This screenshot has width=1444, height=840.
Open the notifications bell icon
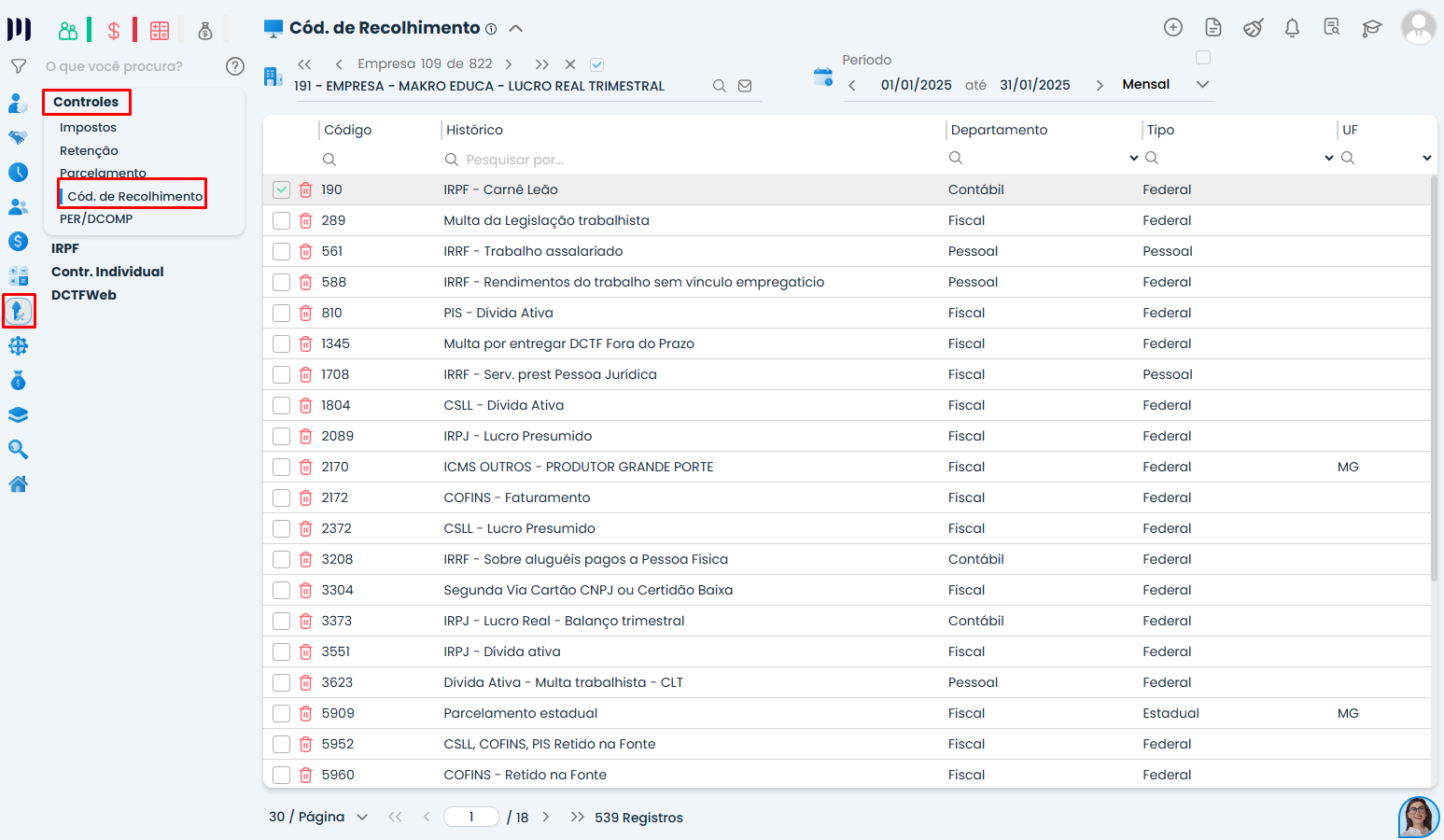point(1292,28)
